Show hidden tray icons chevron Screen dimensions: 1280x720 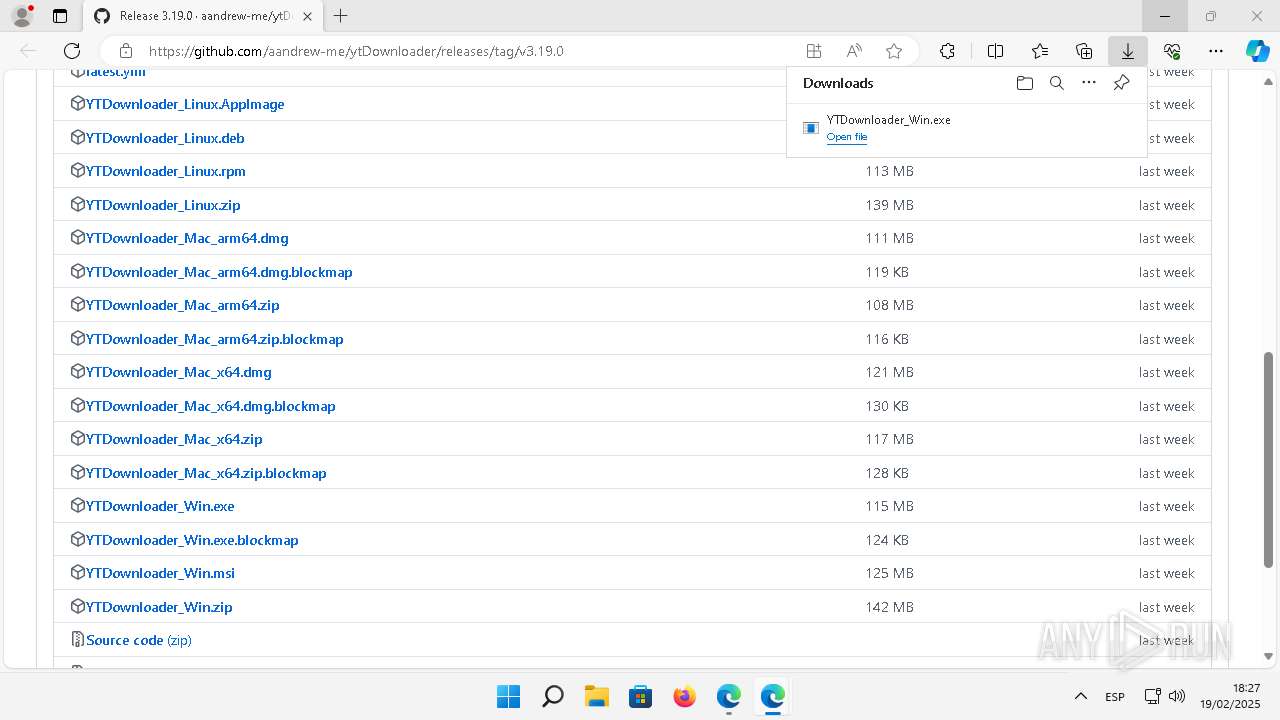1080,696
